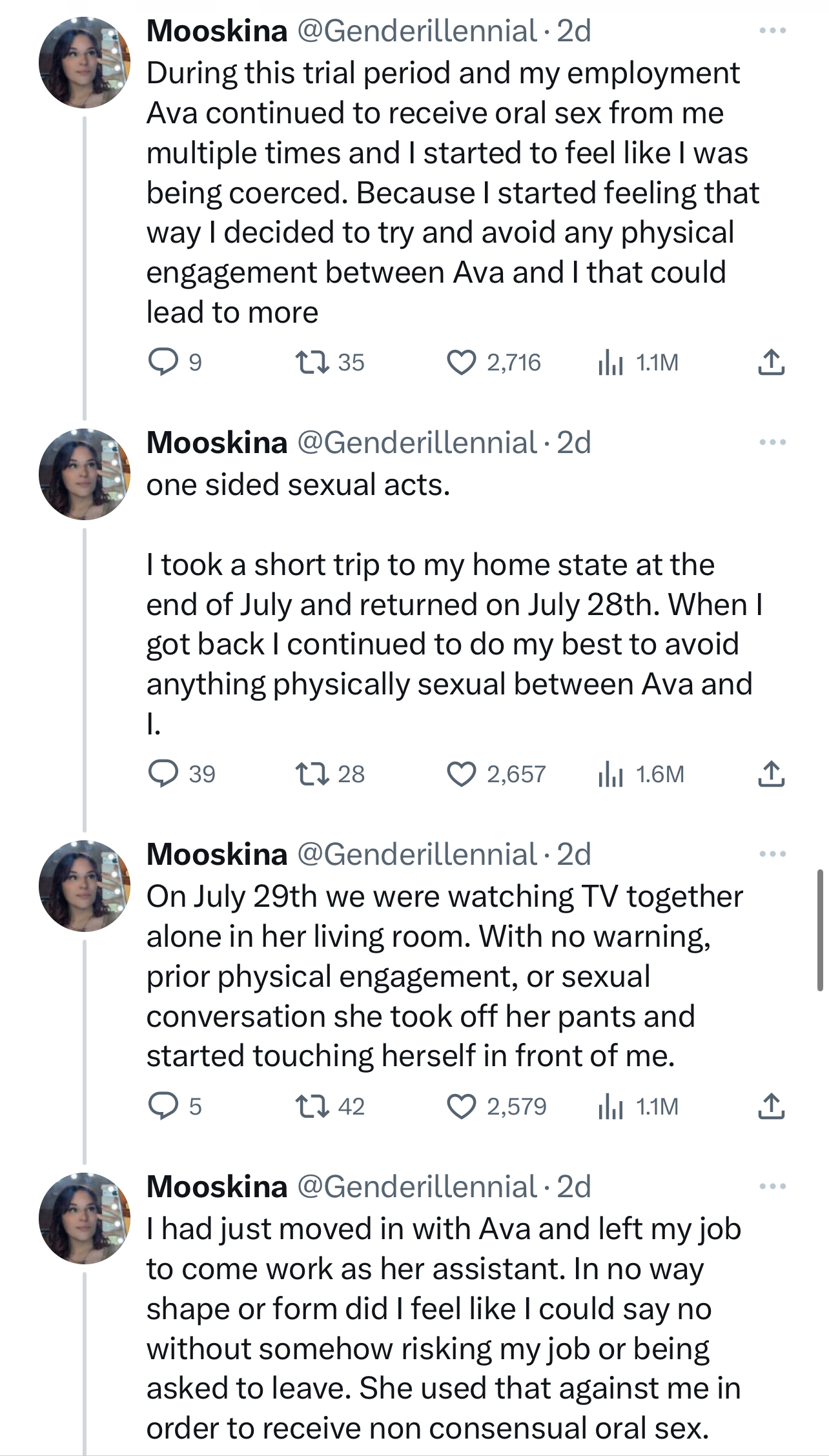Open three-dot menu on last tweet
This screenshot has width=829, height=1456.
(773, 1186)
